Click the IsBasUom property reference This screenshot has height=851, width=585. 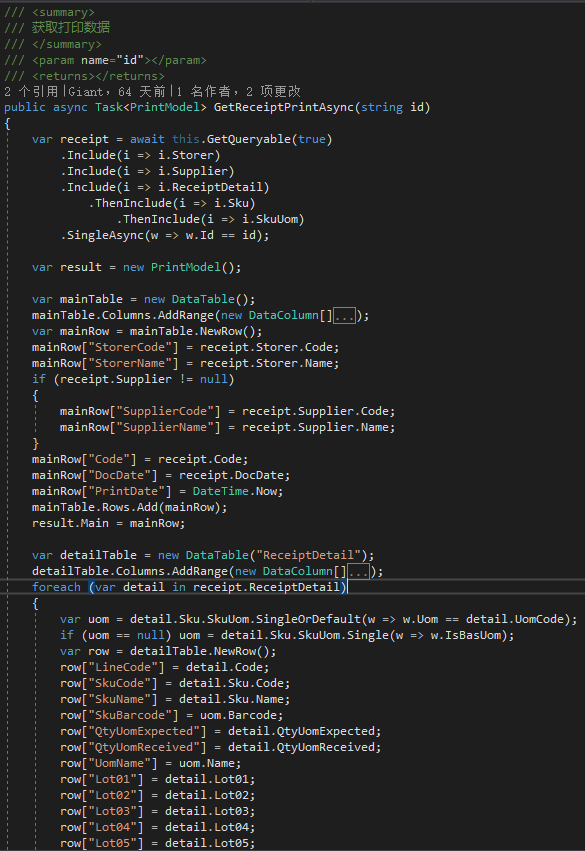(472, 635)
